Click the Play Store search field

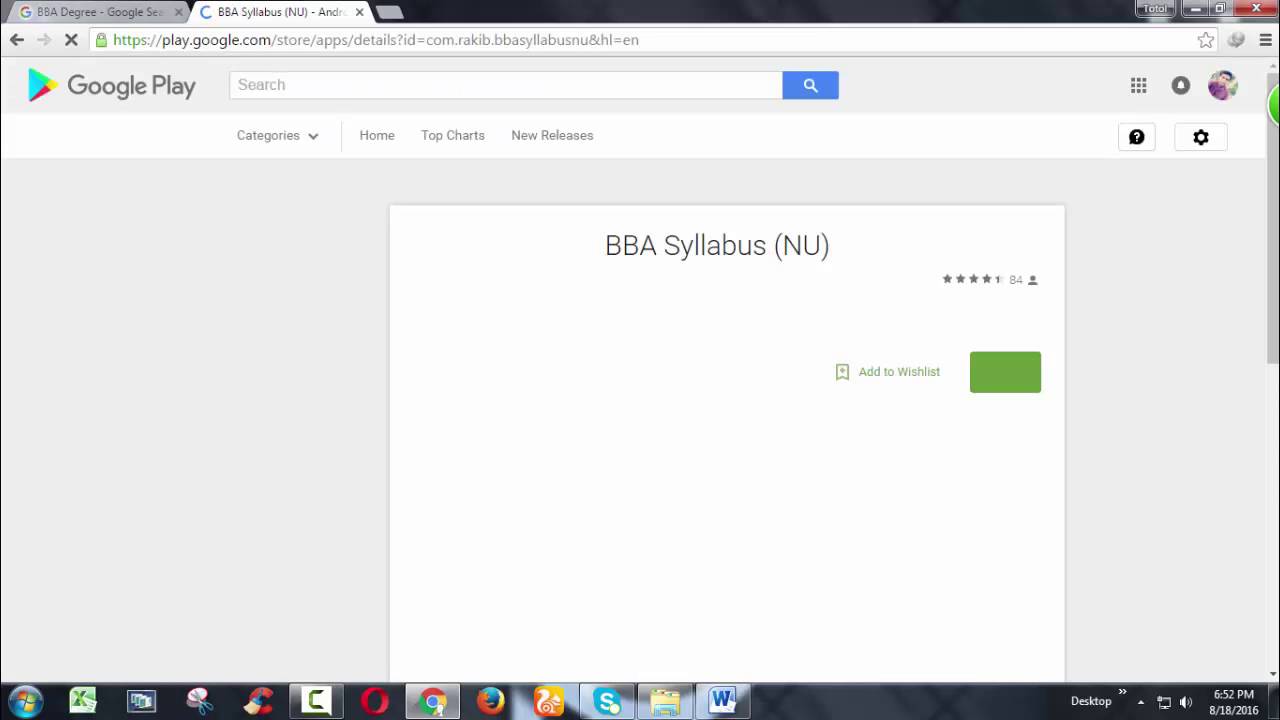tap(506, 85)
